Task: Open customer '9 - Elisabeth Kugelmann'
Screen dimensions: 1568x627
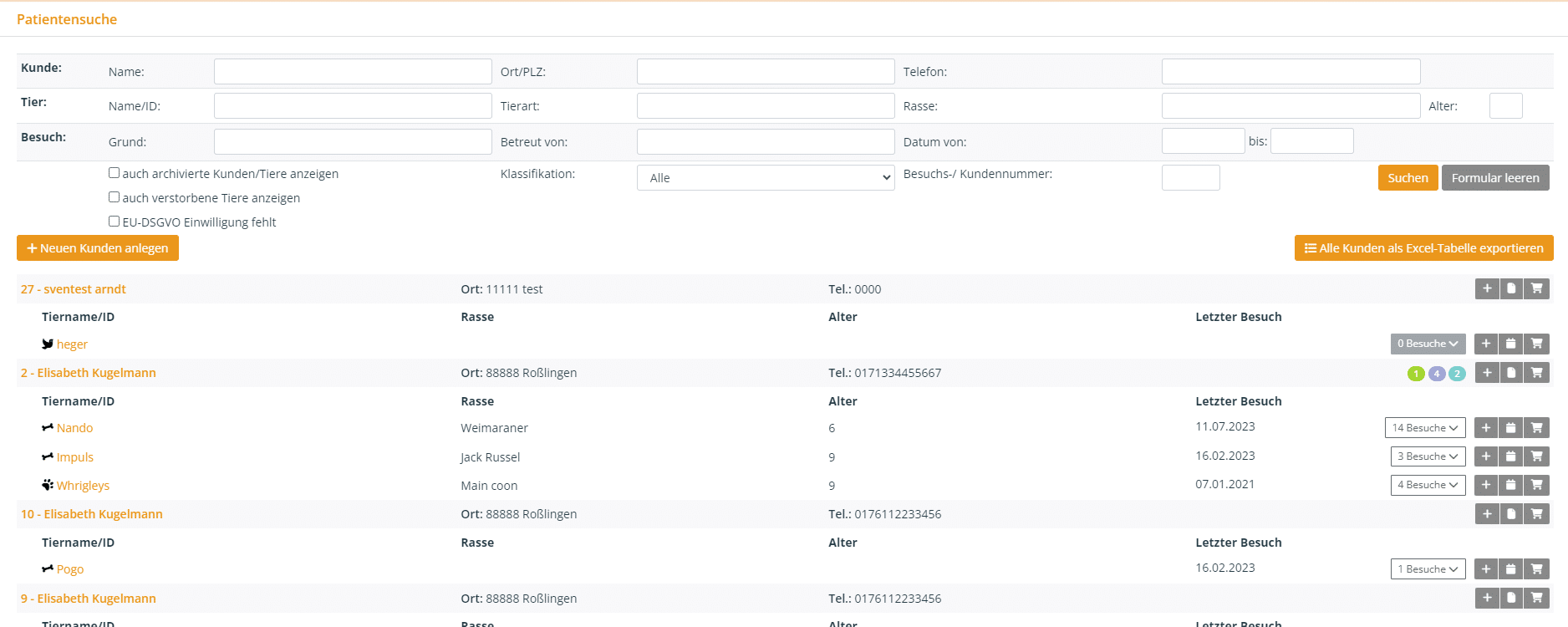Action: [89, 599]
